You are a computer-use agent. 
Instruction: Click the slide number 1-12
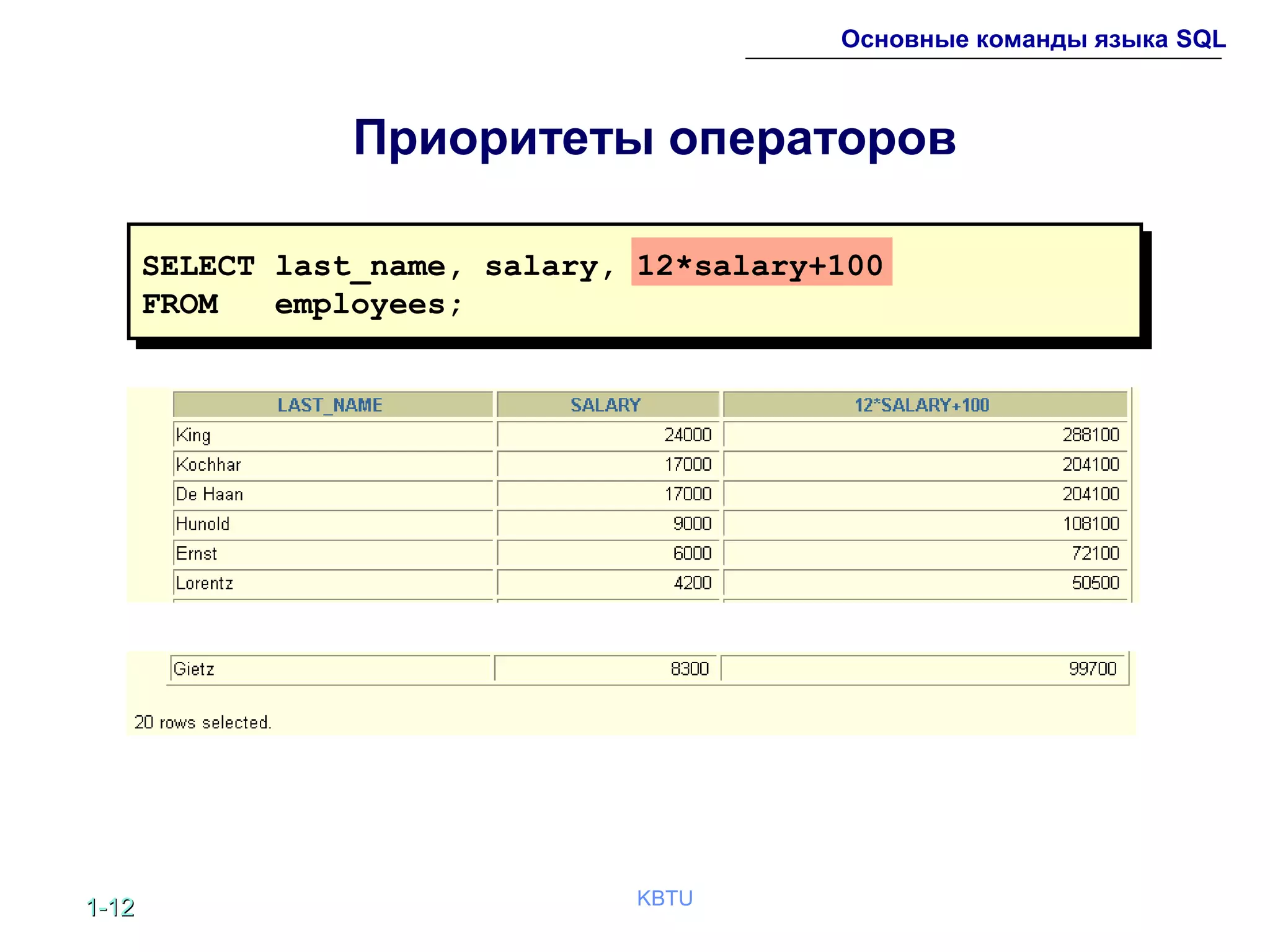(x=110, y=907)
